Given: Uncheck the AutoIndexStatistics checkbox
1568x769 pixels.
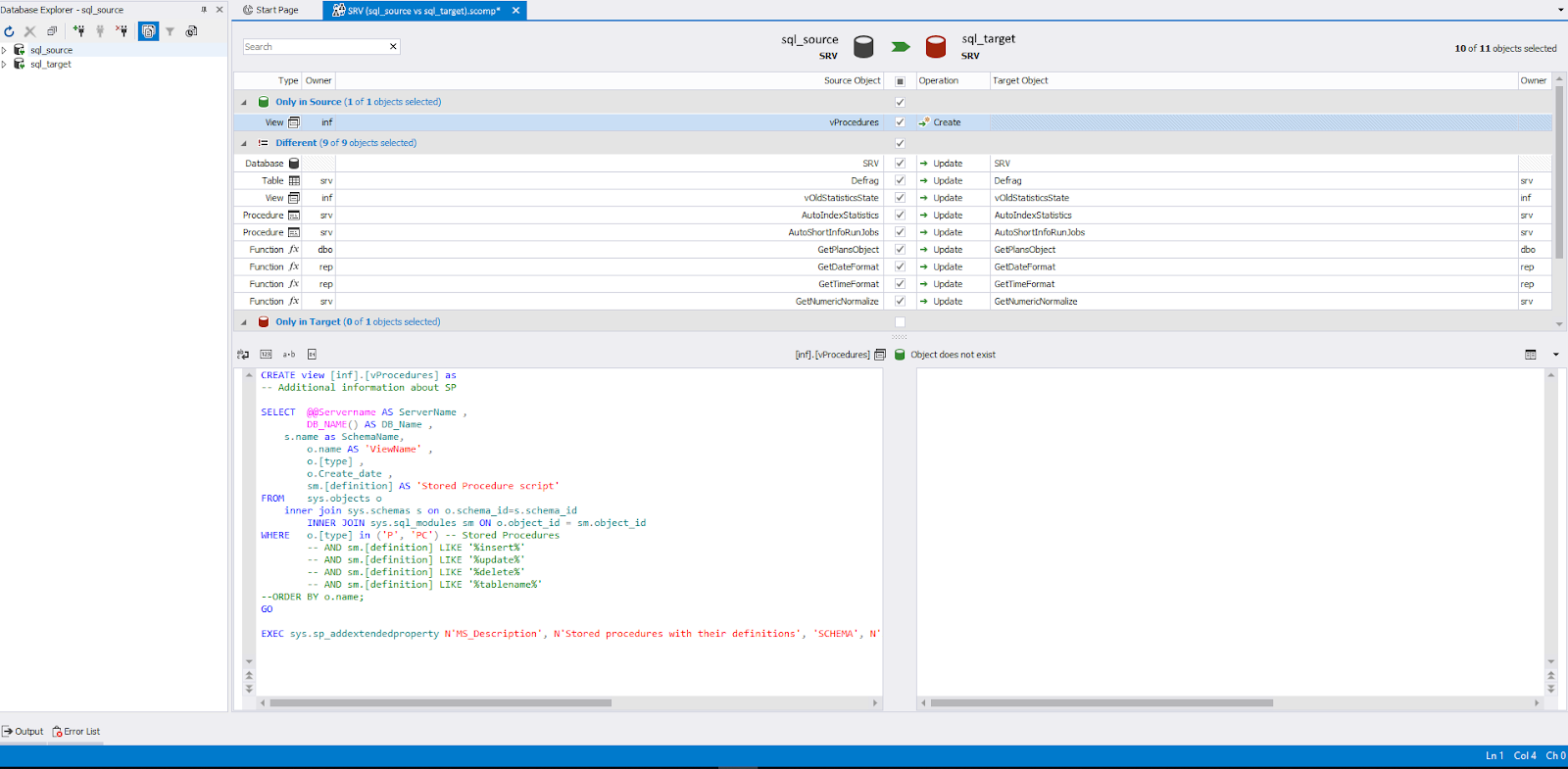Looking at the screenshot, I should [900, 216].
